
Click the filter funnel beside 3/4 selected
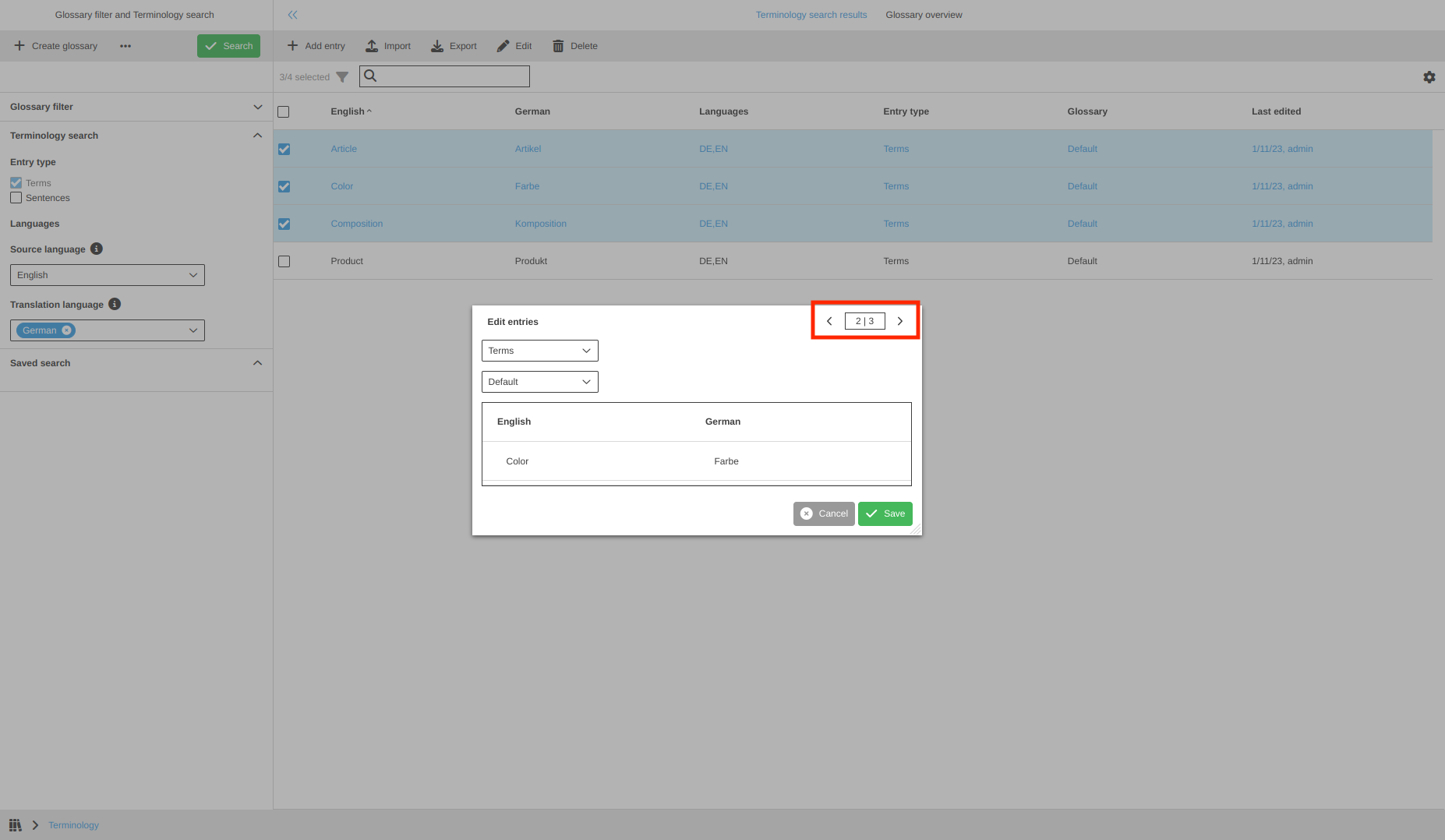344,76
